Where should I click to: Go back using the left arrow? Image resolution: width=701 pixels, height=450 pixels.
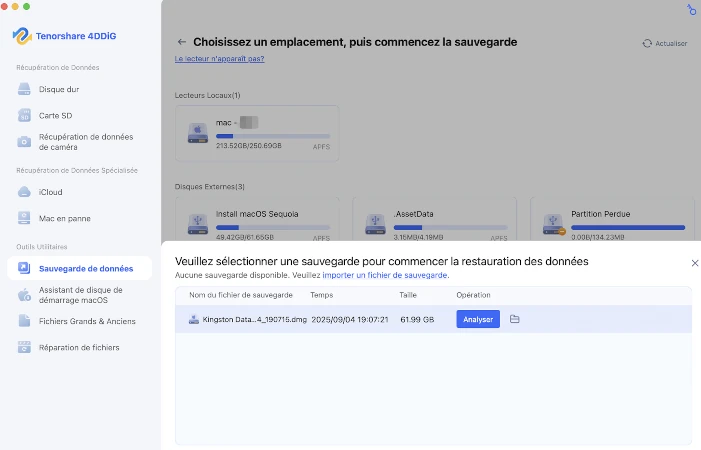[x=182, y=42]
